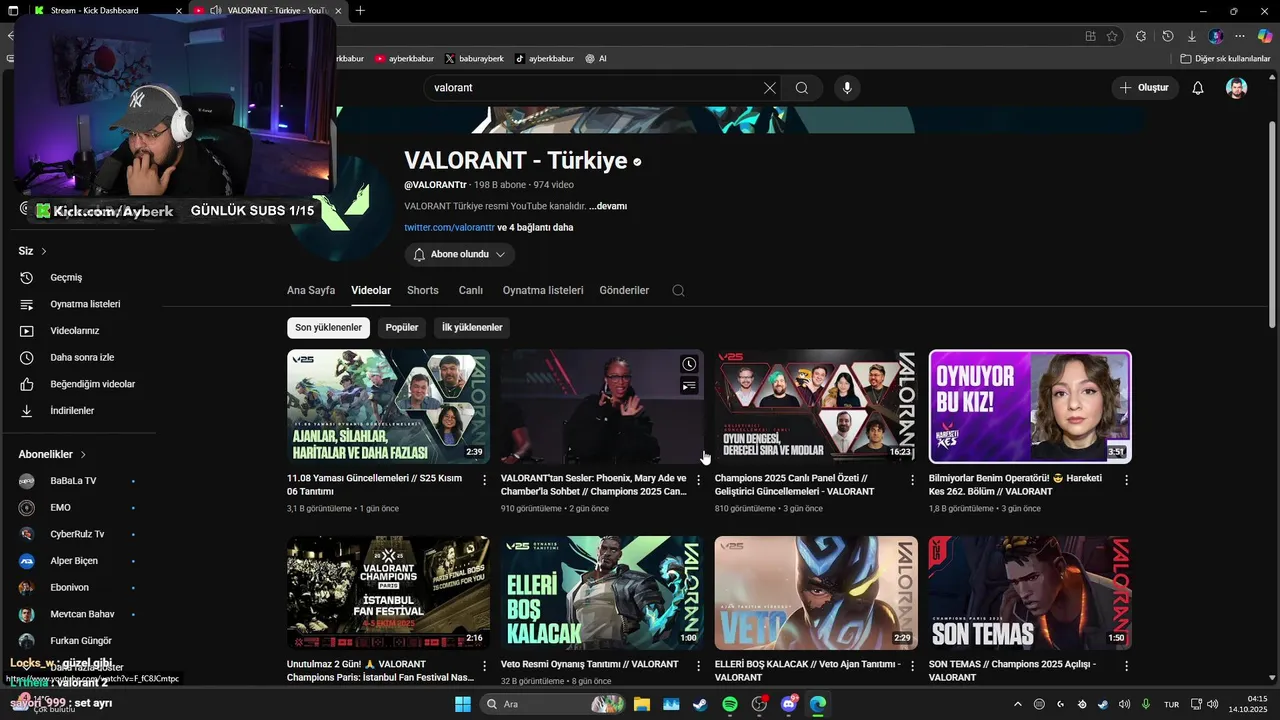Open Steam from the taskbar
The image size is (1280, 720).
(x=700, y=704)
